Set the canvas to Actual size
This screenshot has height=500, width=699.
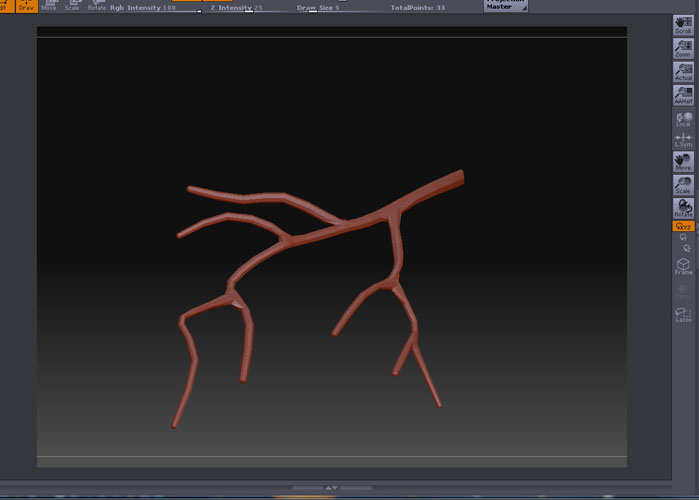[x=683, y=72]
